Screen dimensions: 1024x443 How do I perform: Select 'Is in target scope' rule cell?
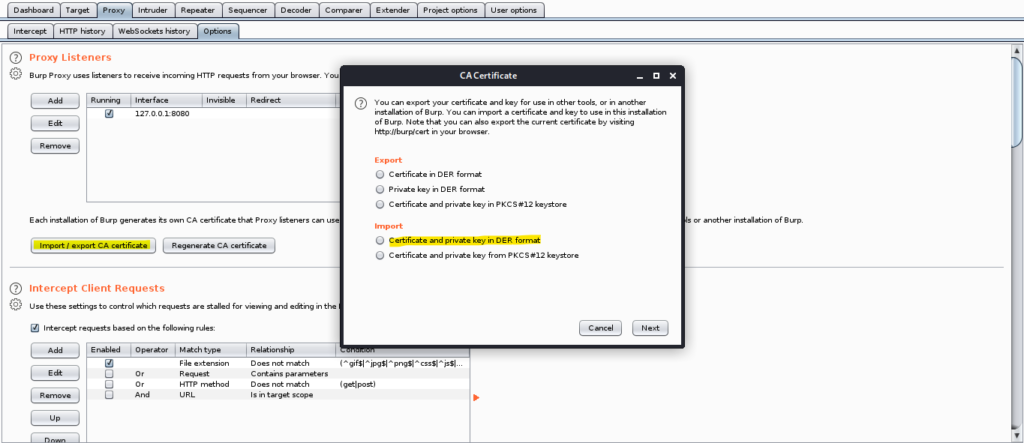[x=281, y=395]
